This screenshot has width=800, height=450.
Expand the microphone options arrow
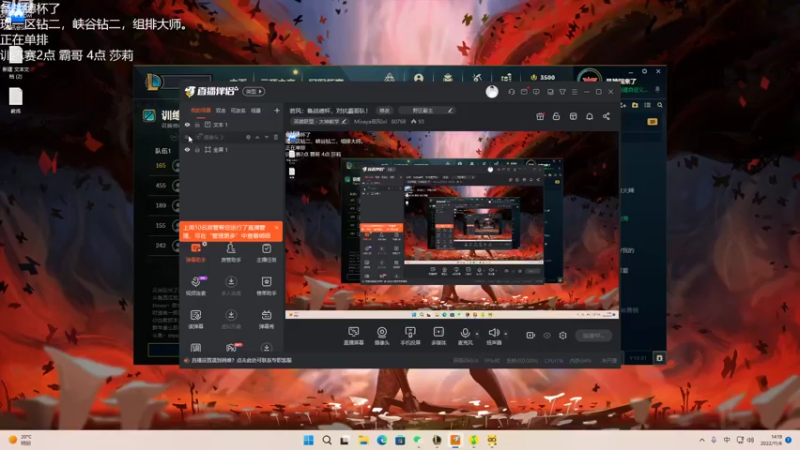tap(477, 334)
